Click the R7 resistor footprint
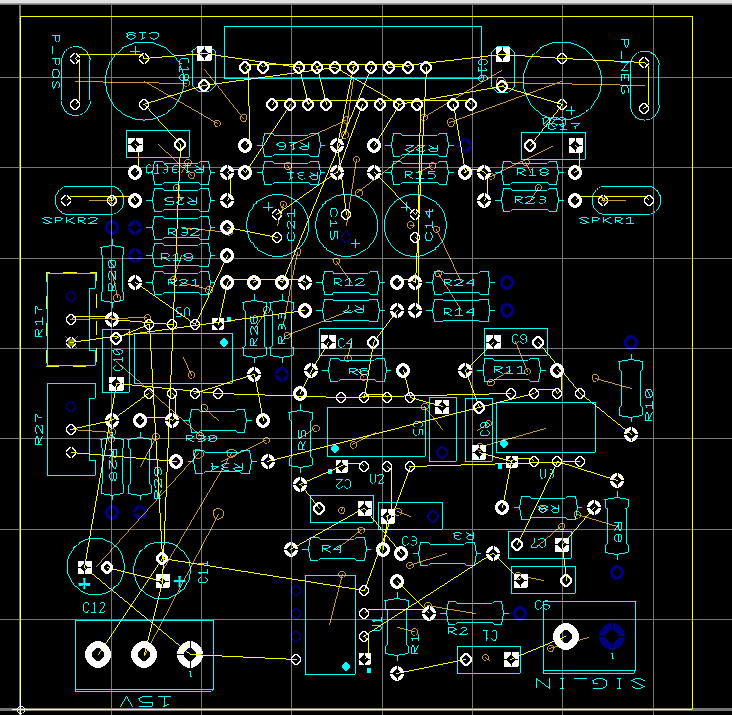Image resolution: width=732 pixels, height=715 pixels. click(x=351, y=310)
